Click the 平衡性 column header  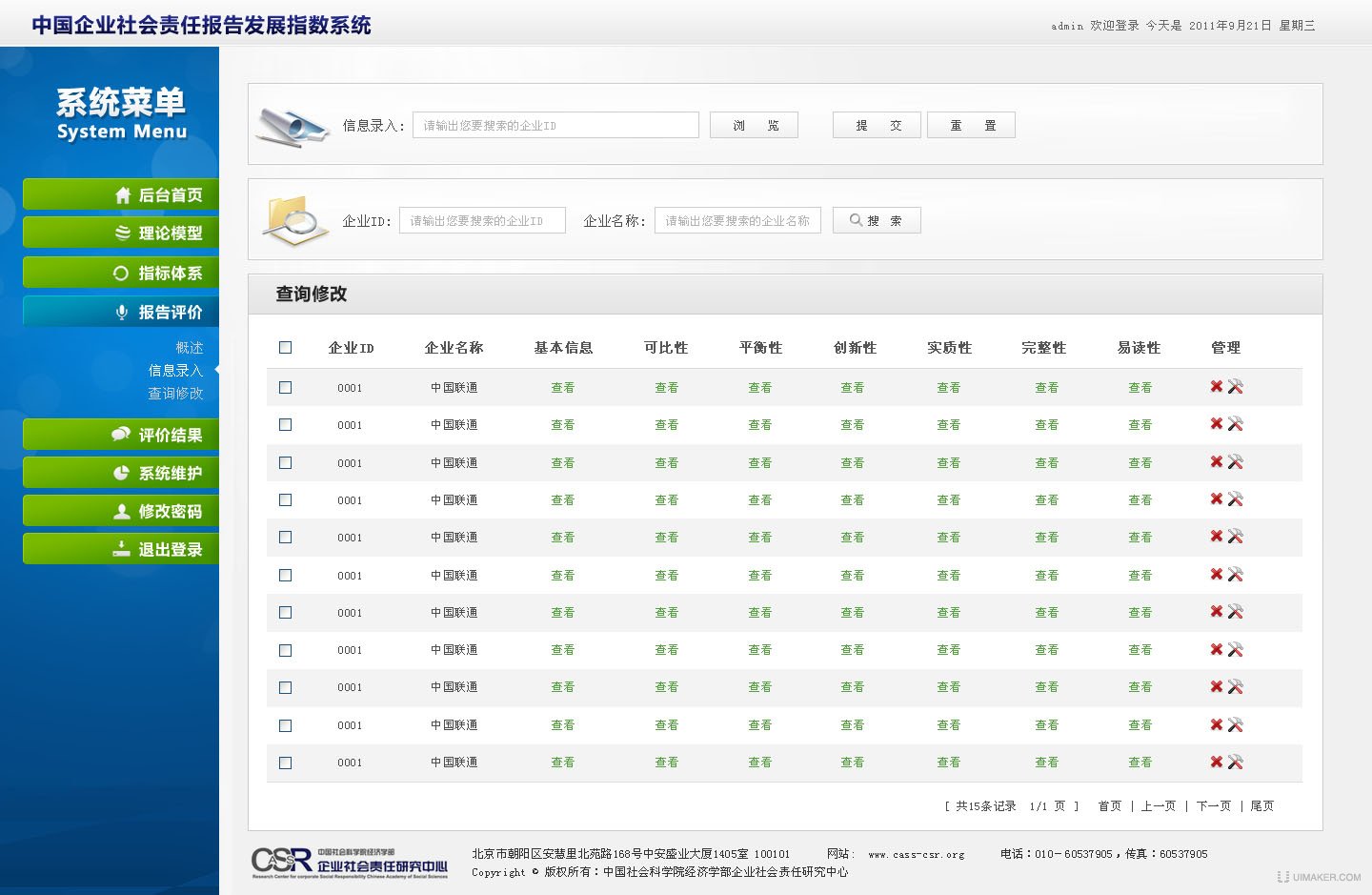(x=760, y=348)
